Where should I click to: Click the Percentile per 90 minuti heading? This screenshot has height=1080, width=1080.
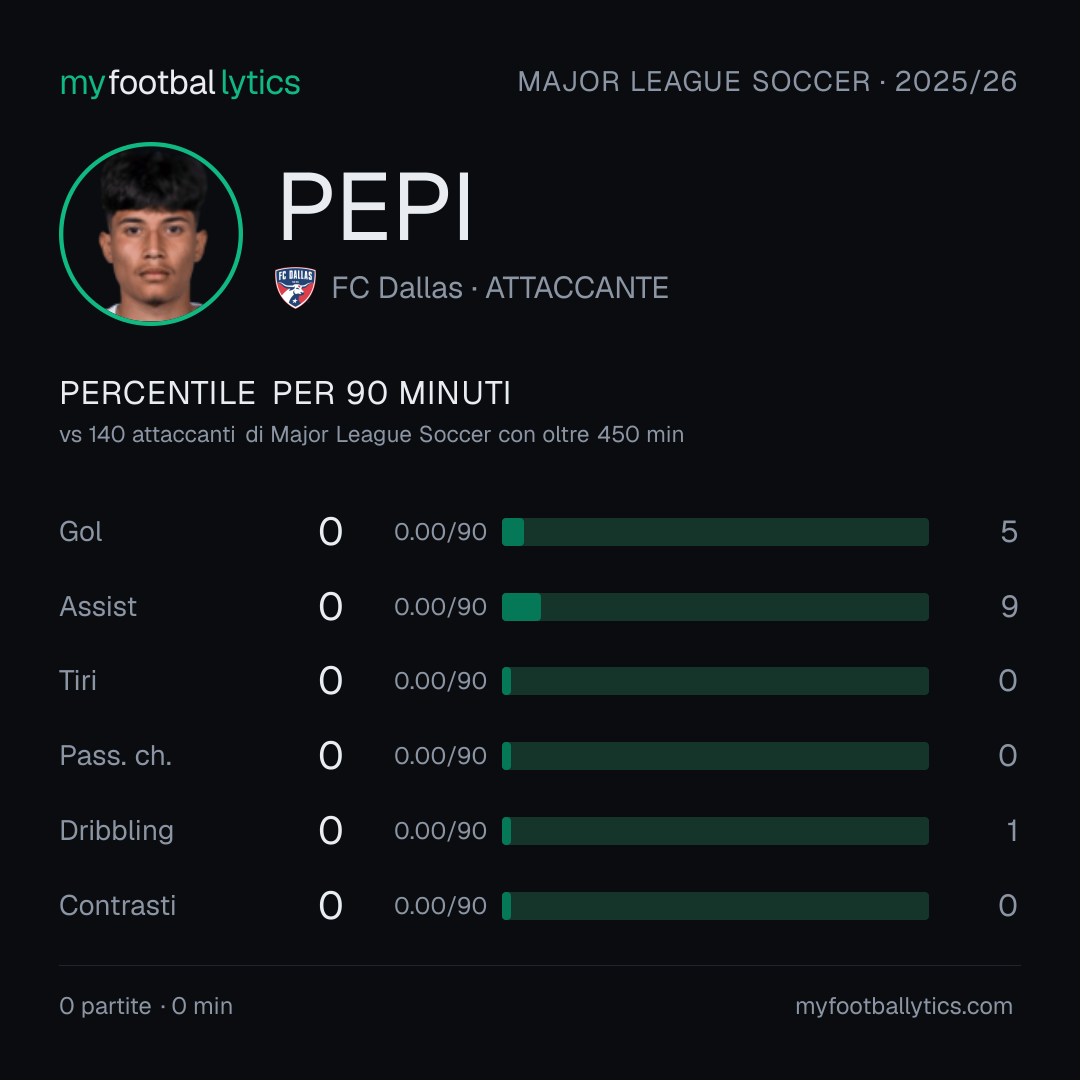tap(285, 393)
